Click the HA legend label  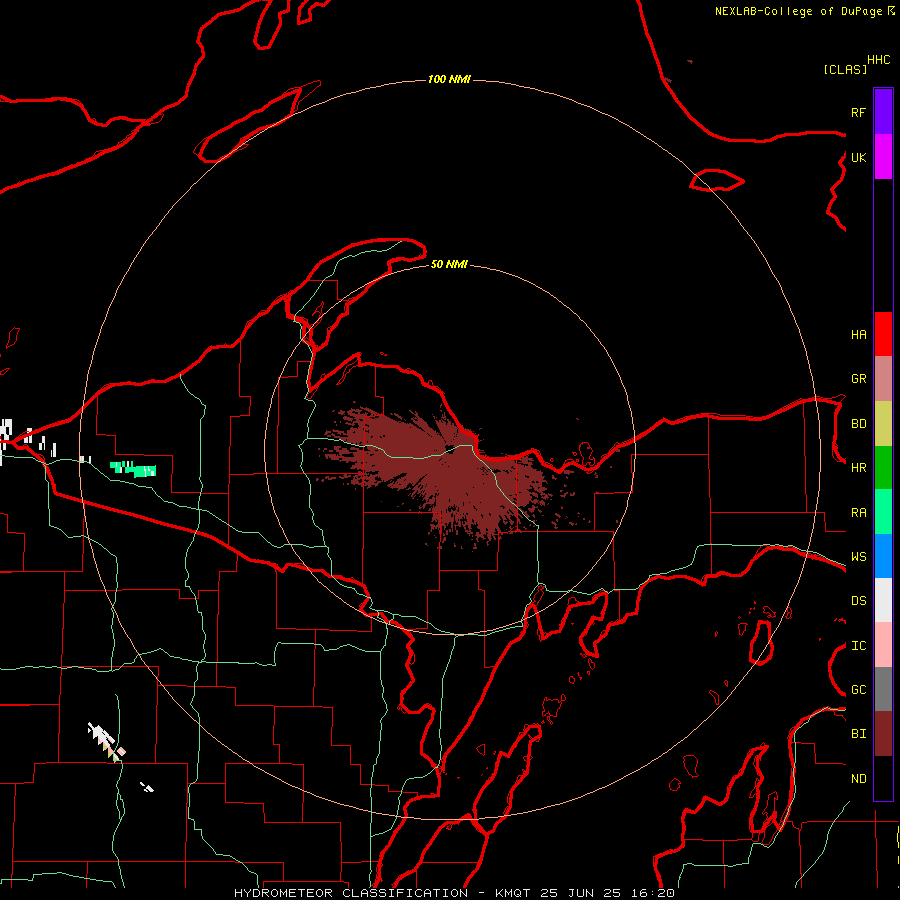point(858,335)
